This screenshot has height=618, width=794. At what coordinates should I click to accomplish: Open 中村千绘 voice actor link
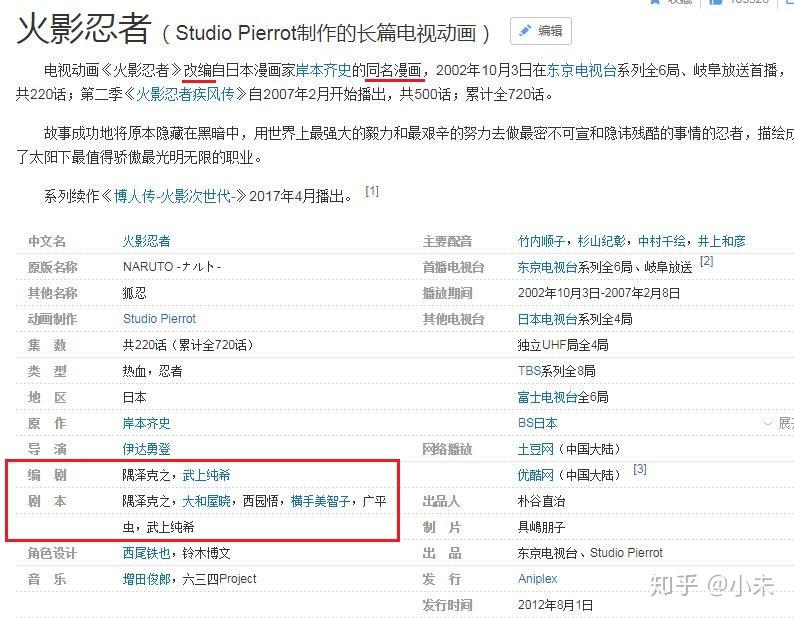tap(662, 241)
